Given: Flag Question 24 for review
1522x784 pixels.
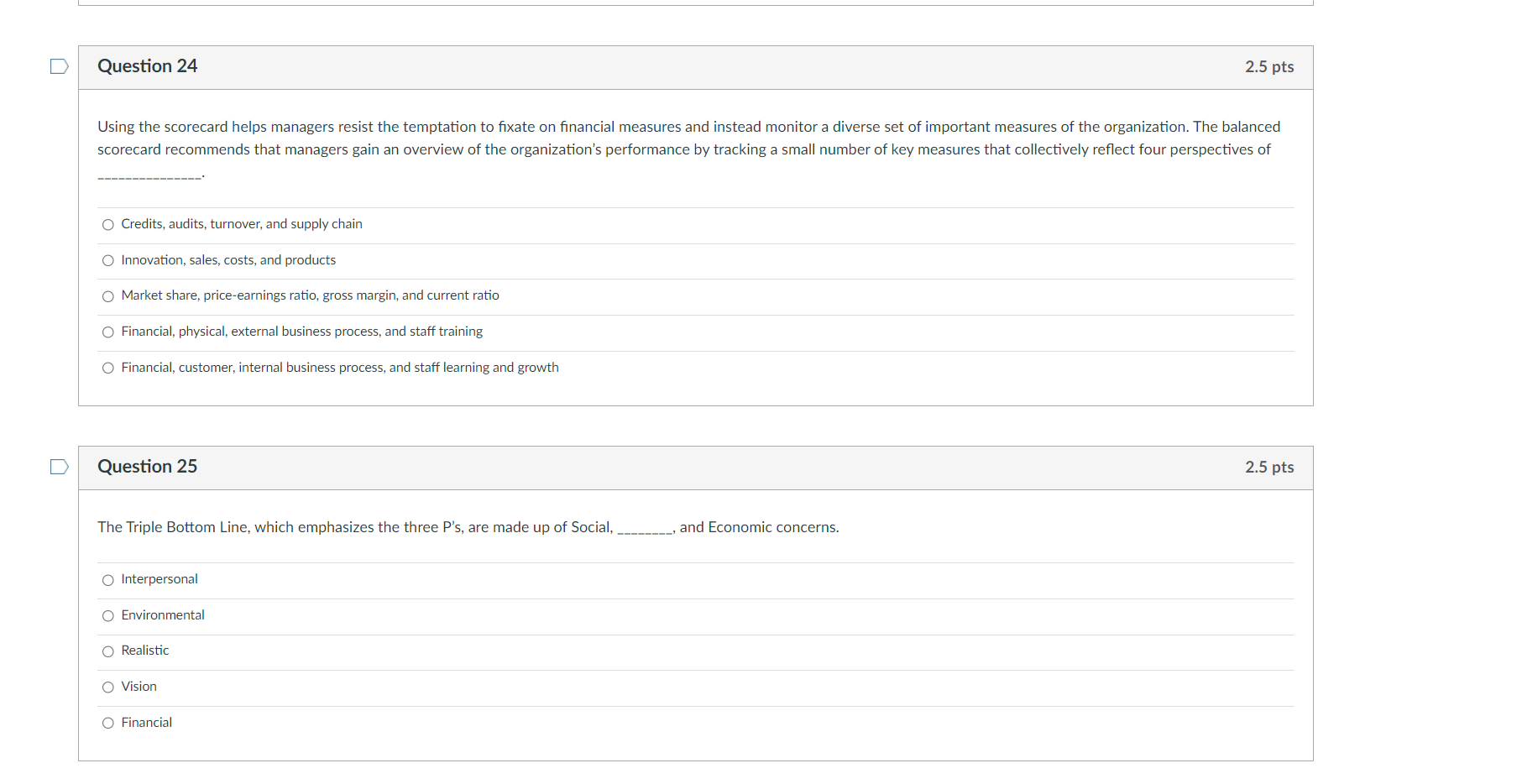Looking at the screenshot, I should click(x=58, y=65).
